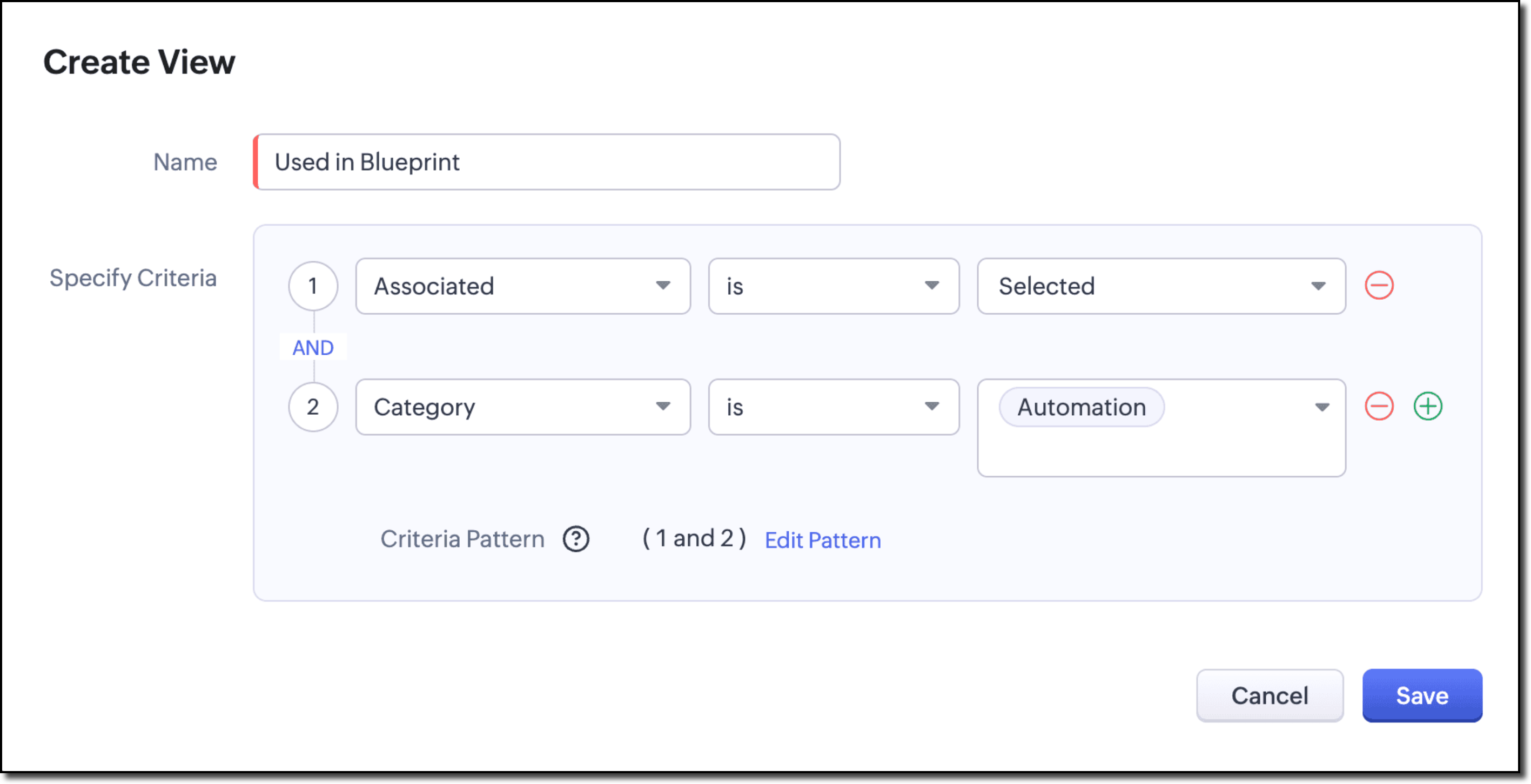
Task: Click criteria number 1 circle
Action: coord(313,286)
